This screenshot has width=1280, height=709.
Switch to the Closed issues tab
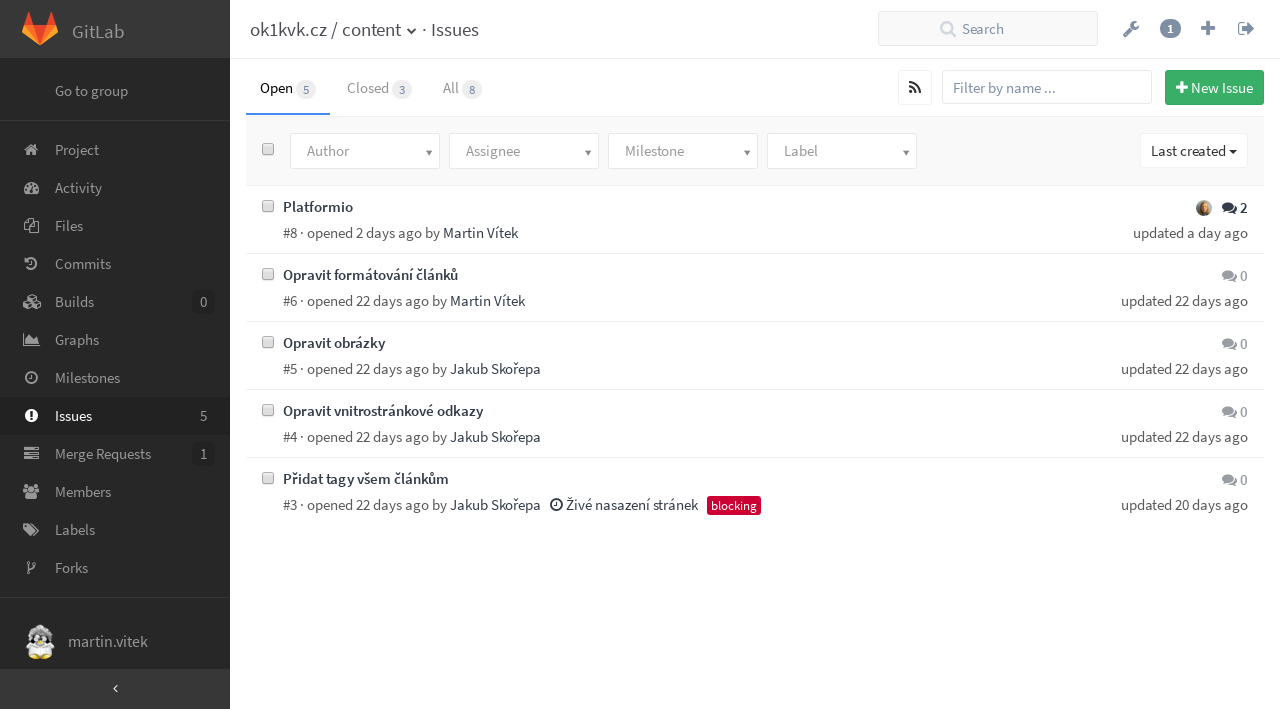(x=379, y=88)
